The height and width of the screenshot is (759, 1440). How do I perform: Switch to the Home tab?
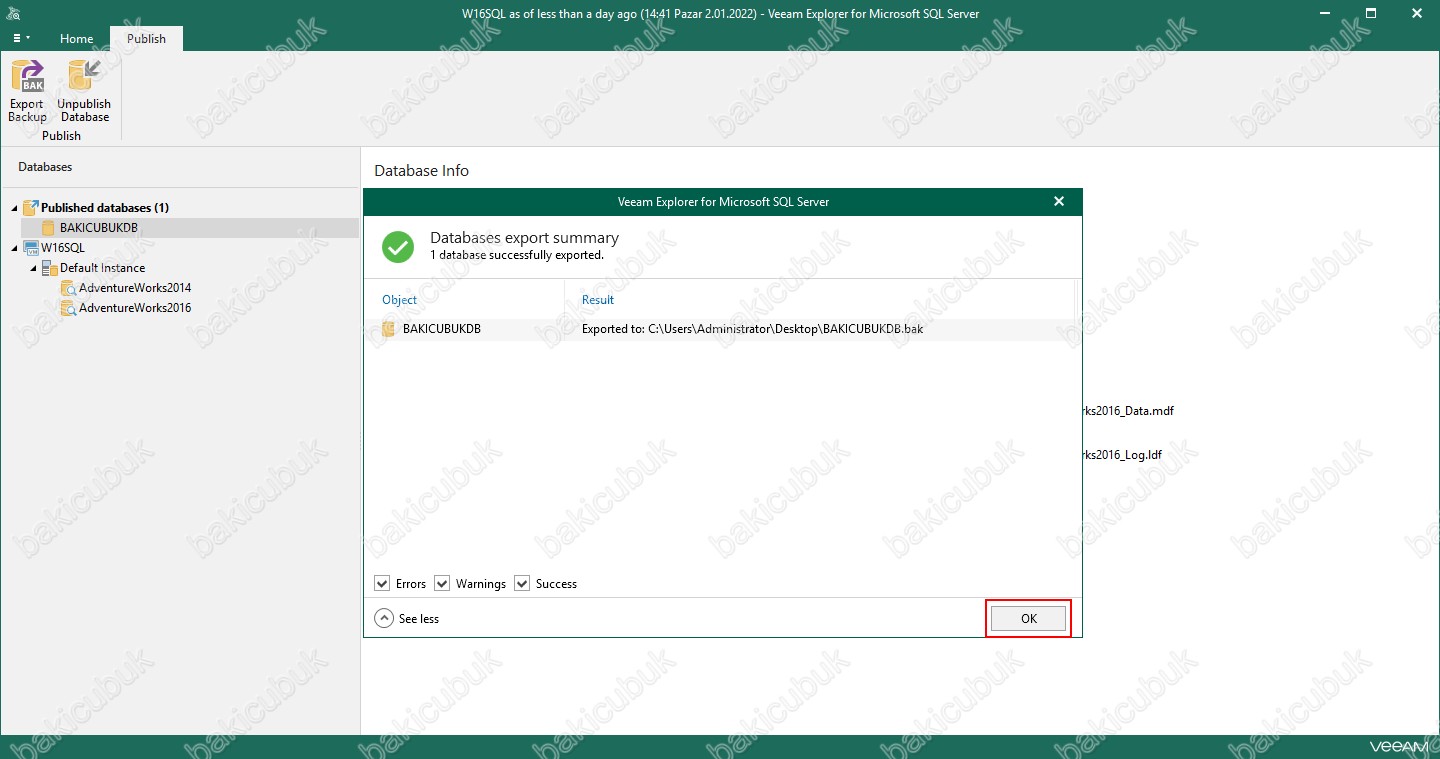76,38
